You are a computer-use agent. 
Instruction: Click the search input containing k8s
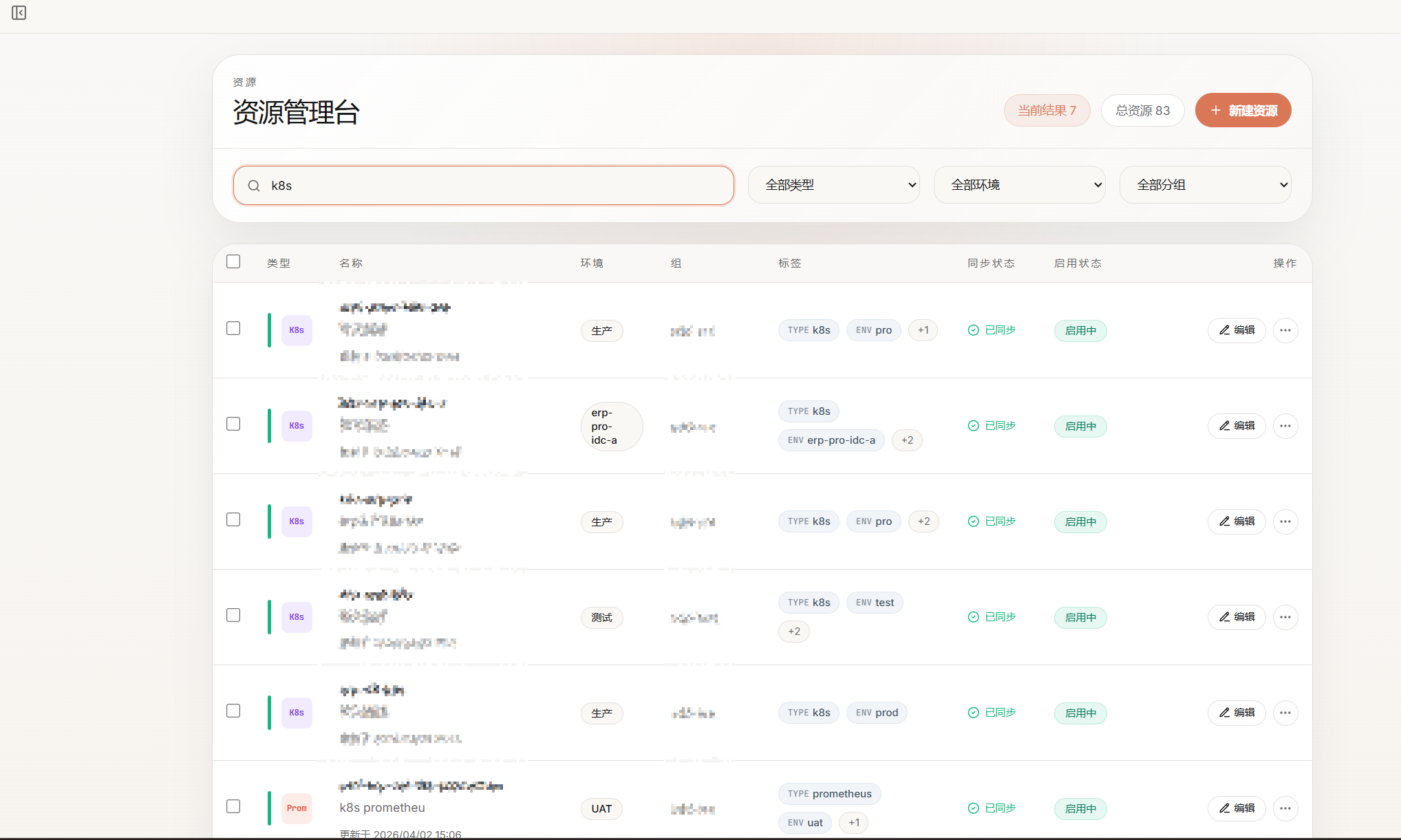[x=482, y=185]
